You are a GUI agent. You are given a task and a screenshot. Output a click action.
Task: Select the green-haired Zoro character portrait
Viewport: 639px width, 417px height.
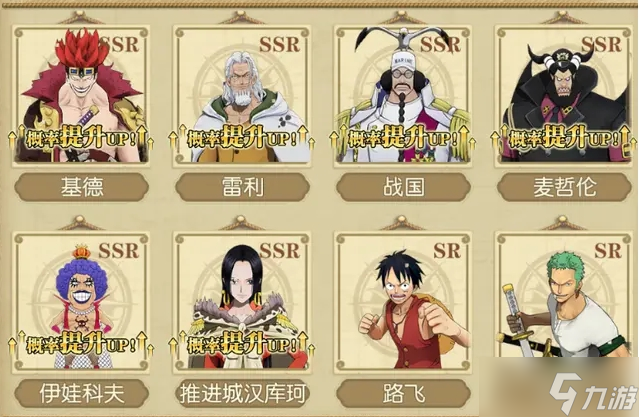pyautogui.click(x=564, y=303)
